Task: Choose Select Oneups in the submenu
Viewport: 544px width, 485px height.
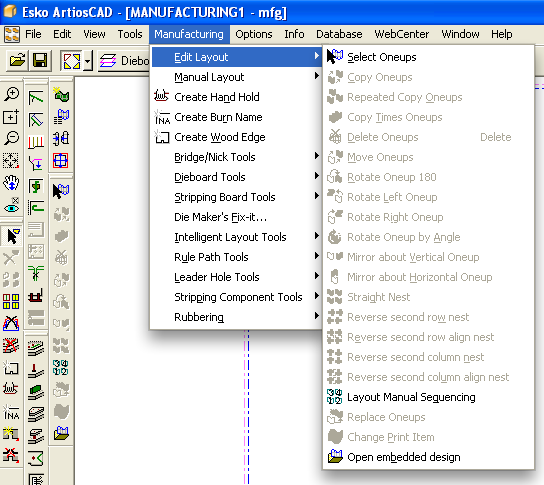Action: (x=428, y=57)
